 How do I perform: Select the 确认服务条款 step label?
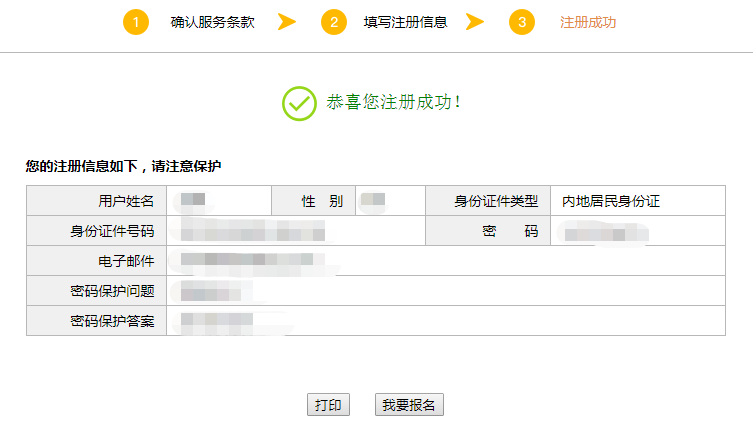212,22
